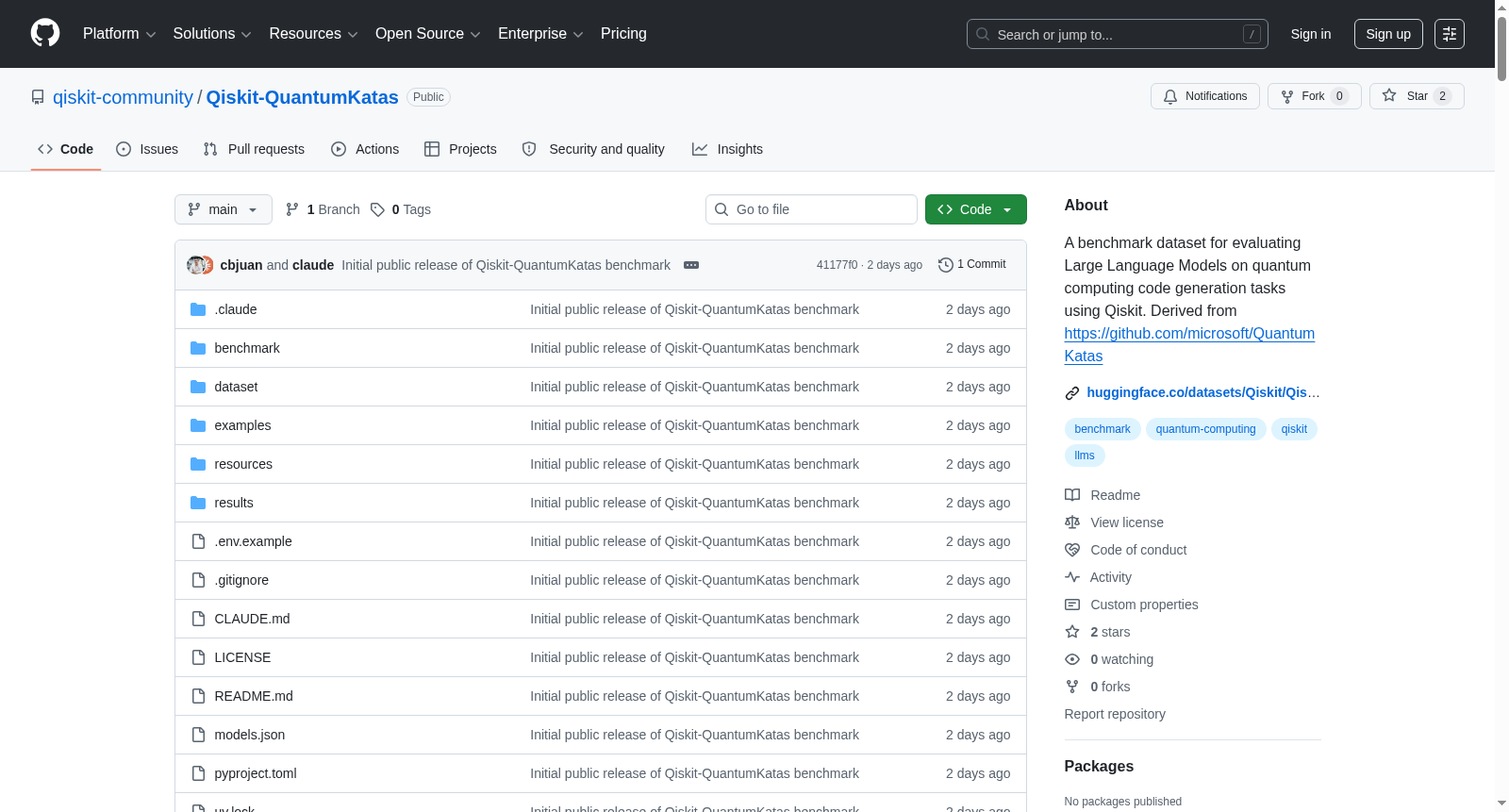1509x812 pixels.
Task: Click the benchmark folder icon
Action: pos(198,348)
